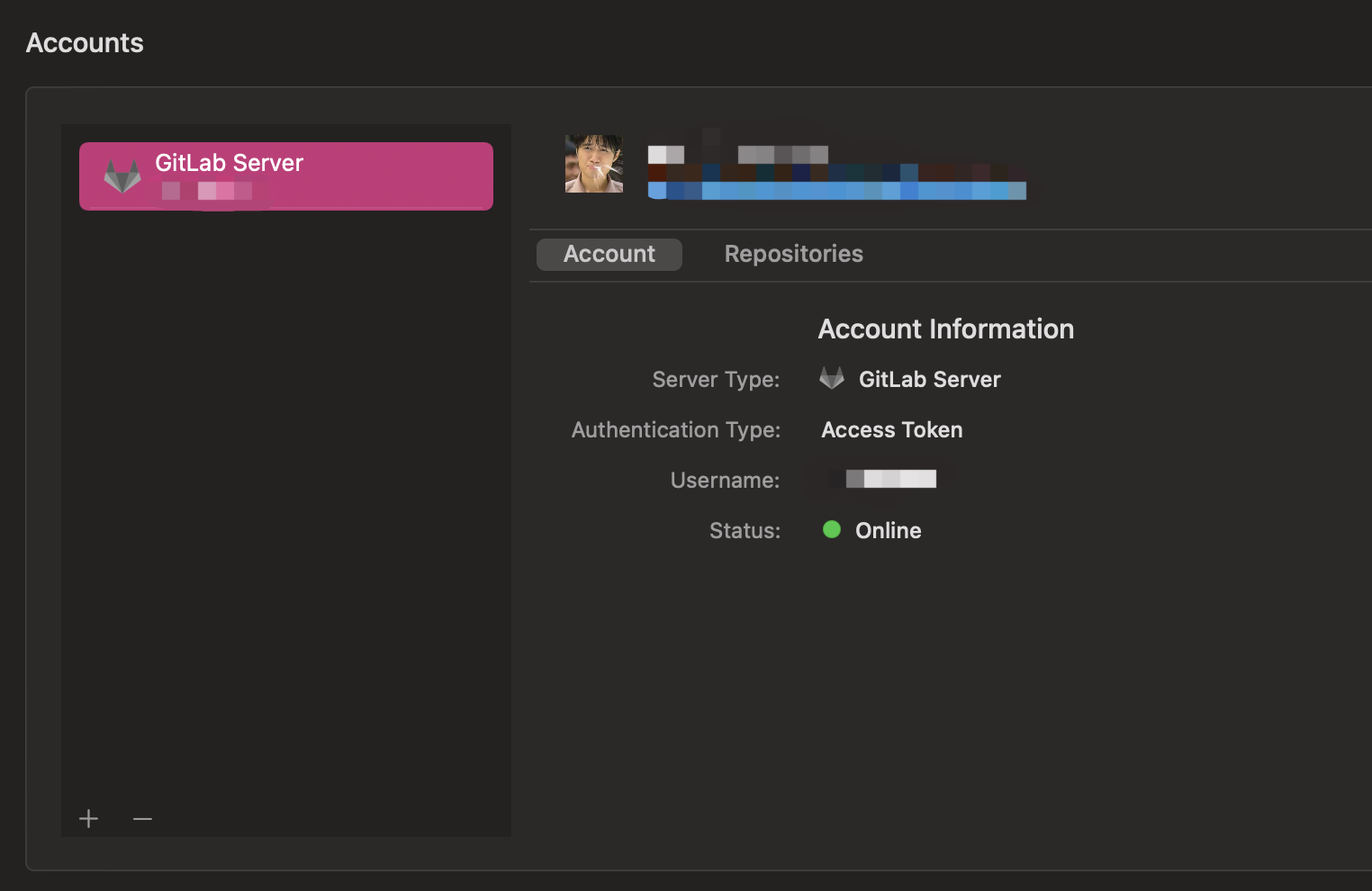Click the blurred profile link under name
This screenshot has height=891, width=1372.
(x=837, y=191)
